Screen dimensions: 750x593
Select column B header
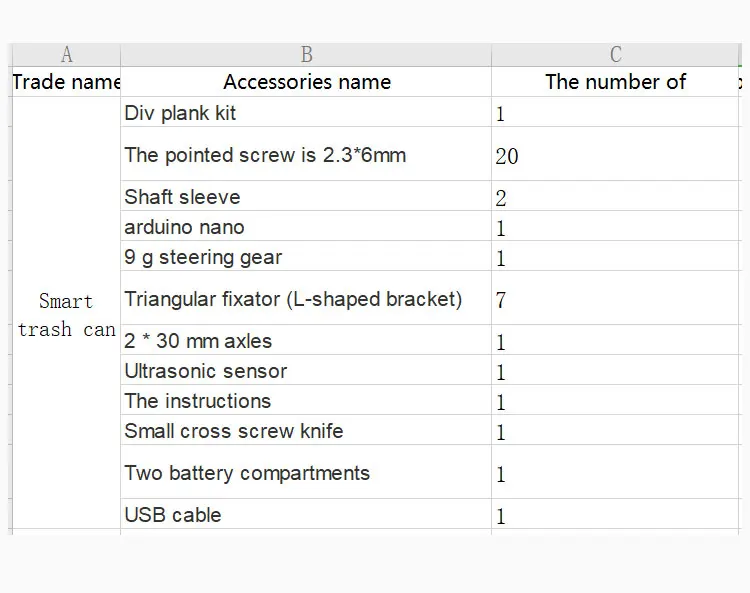pyautogui.click(x=306, y=55)
